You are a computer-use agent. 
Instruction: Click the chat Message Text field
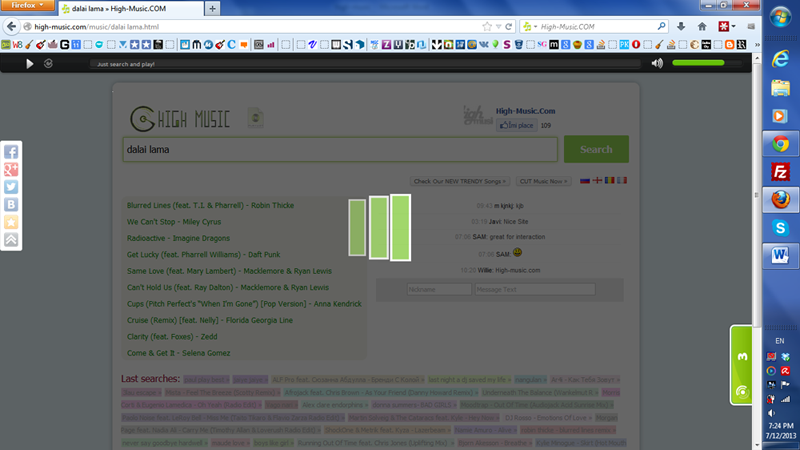[x=535, y=289]
